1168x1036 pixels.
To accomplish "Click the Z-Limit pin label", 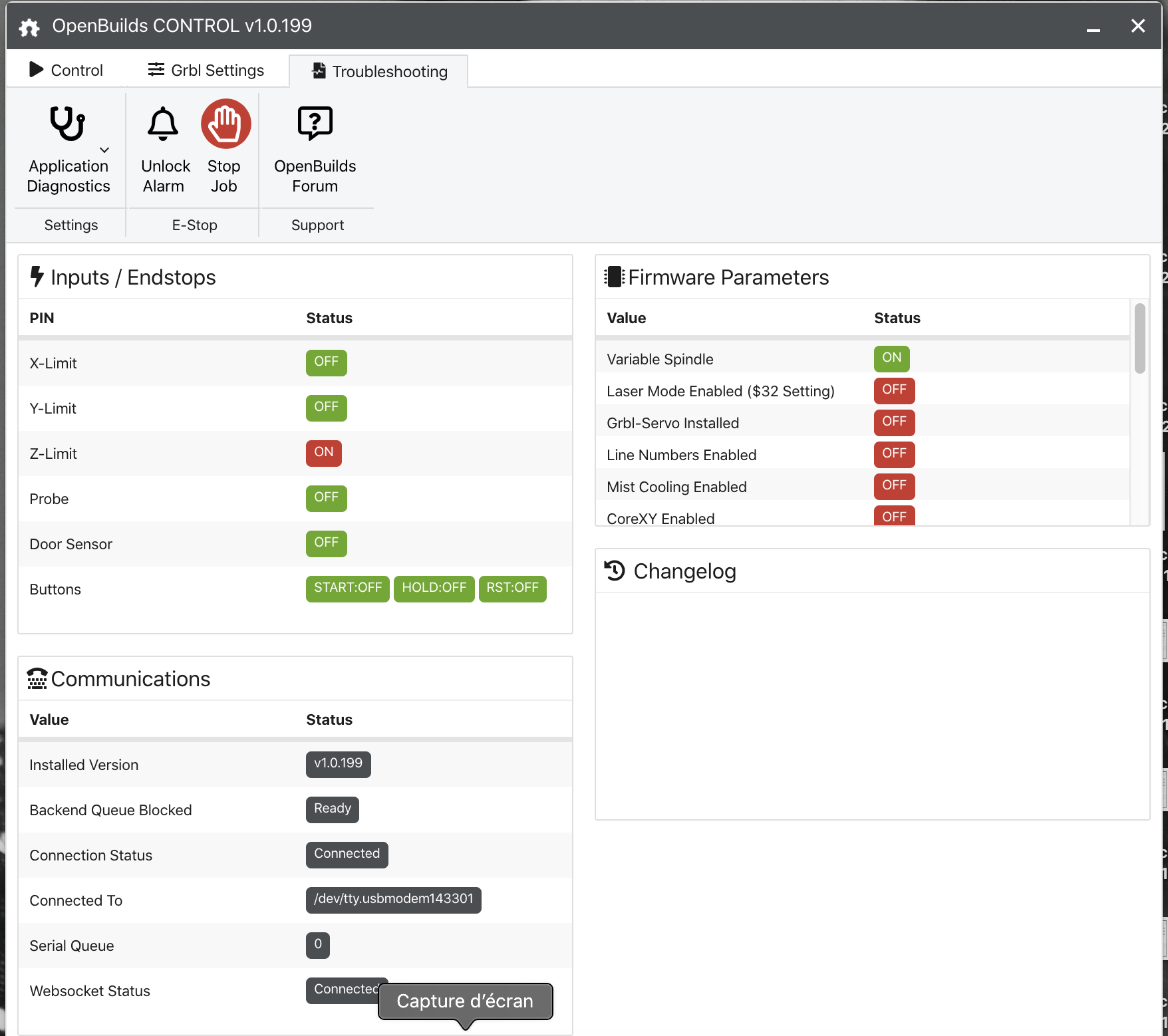I will pyautogui.click(x=53, y=453).
